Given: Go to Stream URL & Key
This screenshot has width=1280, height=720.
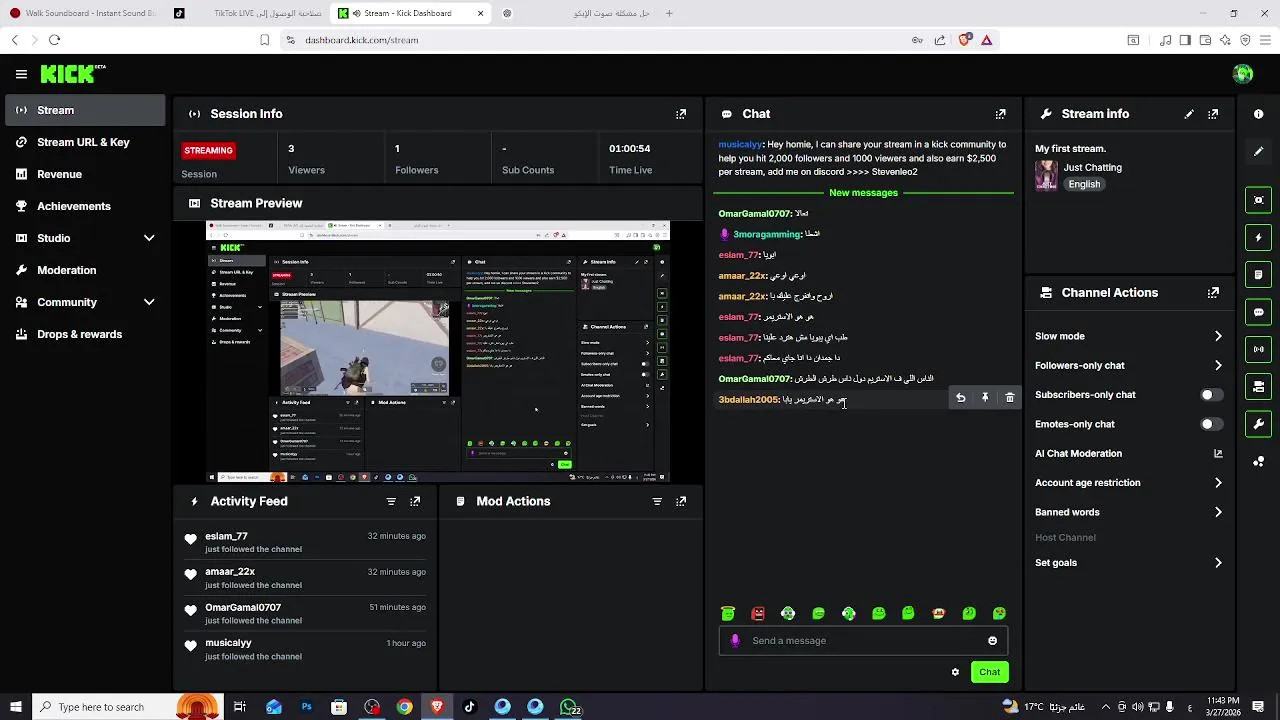Looking at the screenshot, I should [86, 142].
